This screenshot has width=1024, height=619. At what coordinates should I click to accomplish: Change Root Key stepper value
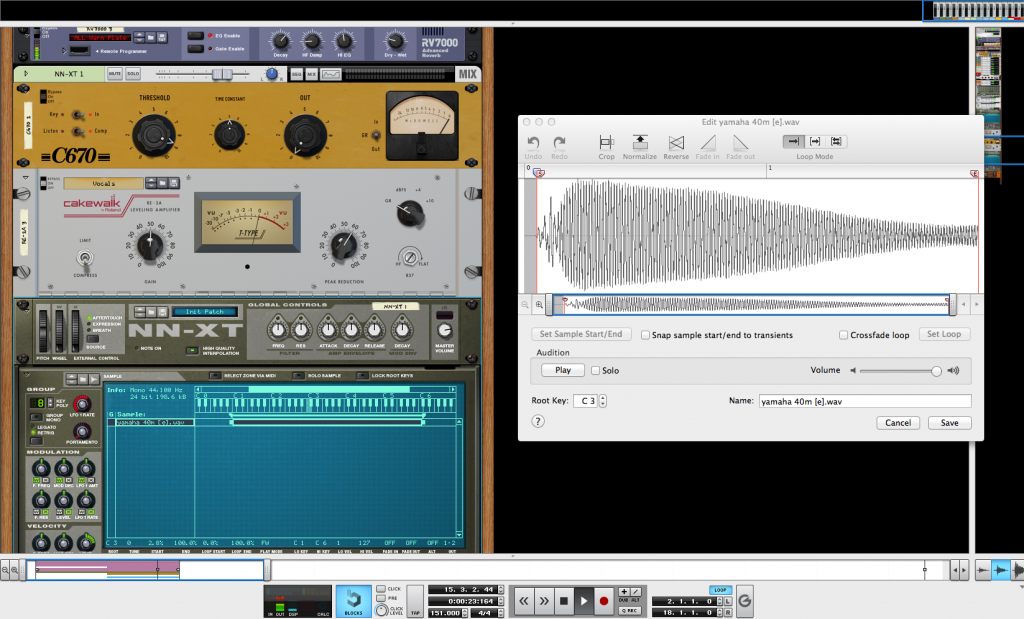(603, 401)
